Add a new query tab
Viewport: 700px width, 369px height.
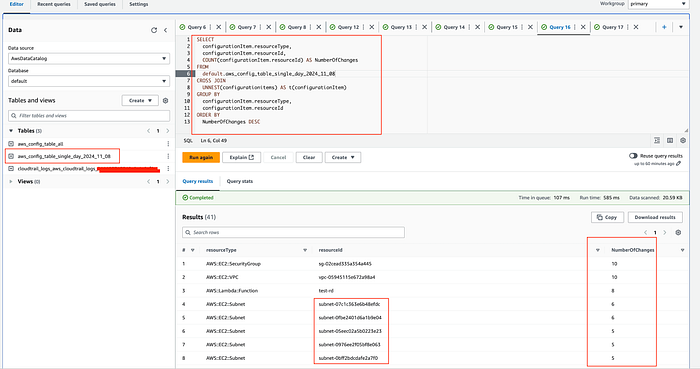[x=664, y=27]
